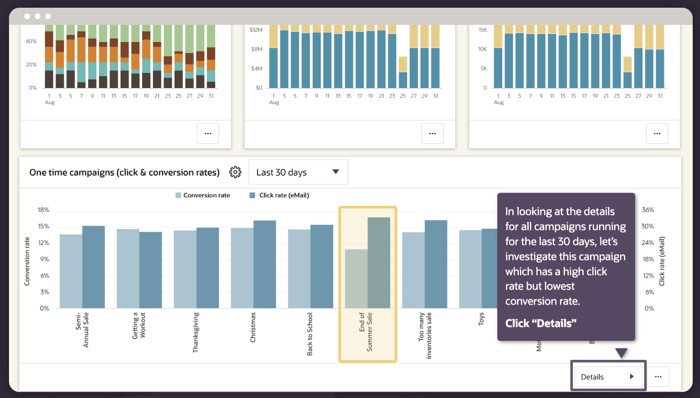Click the Getting a Workout axis label
The width and height of the screenshot is (700, 398).
tap(139, 325)
